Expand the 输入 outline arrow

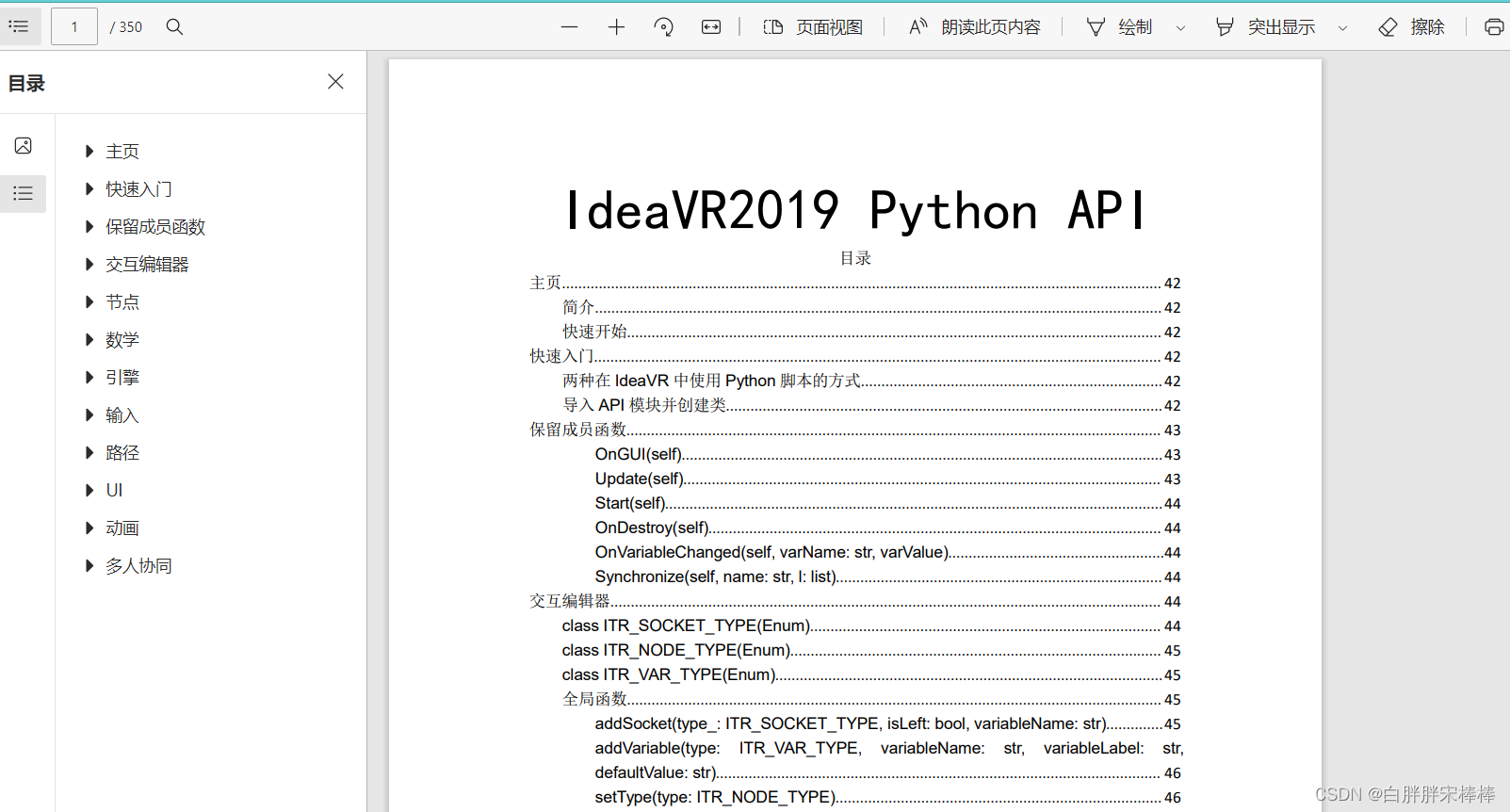click(89, 415)
